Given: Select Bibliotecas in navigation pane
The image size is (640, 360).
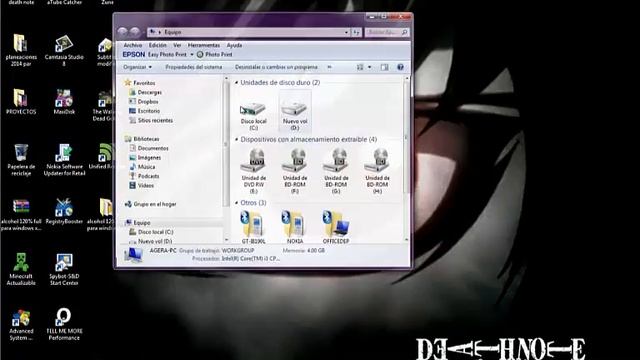Looking at the screenshot, I should [x=142, y=139].
